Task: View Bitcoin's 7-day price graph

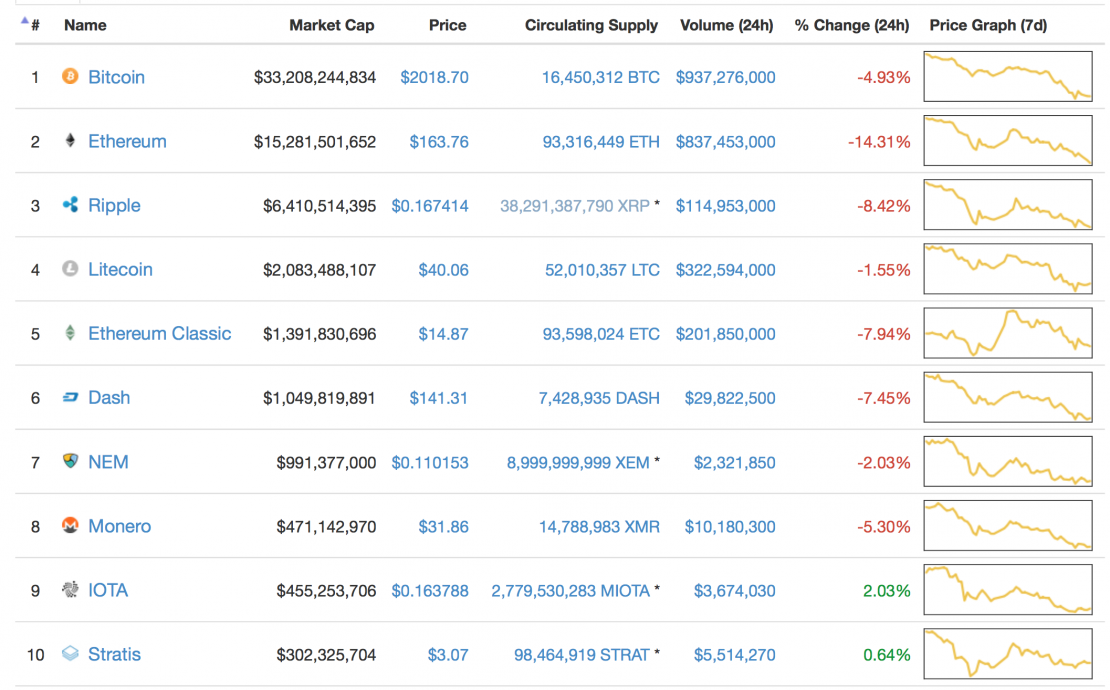Action: [1008, 77]
